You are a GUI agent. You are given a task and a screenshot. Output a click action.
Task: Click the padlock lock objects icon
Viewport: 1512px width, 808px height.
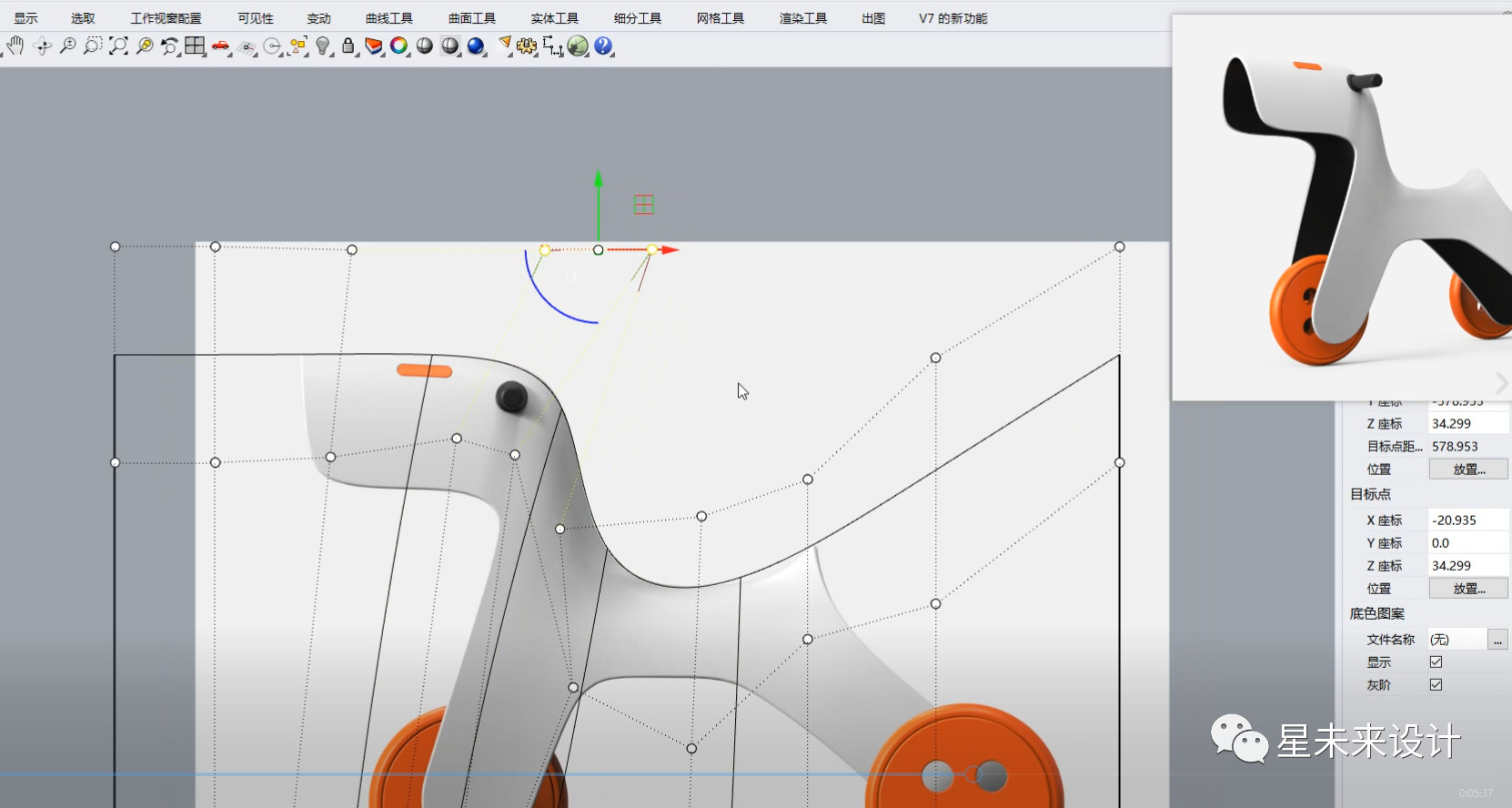click(x=348, y=45)
